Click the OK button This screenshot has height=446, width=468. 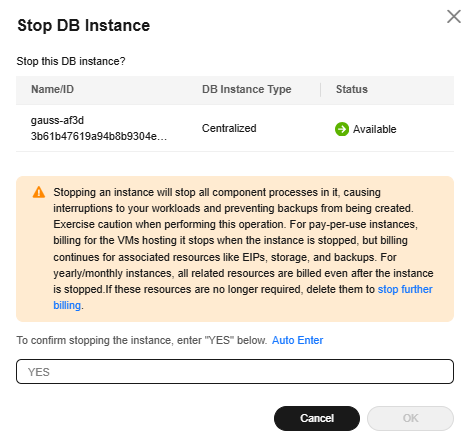410,418
